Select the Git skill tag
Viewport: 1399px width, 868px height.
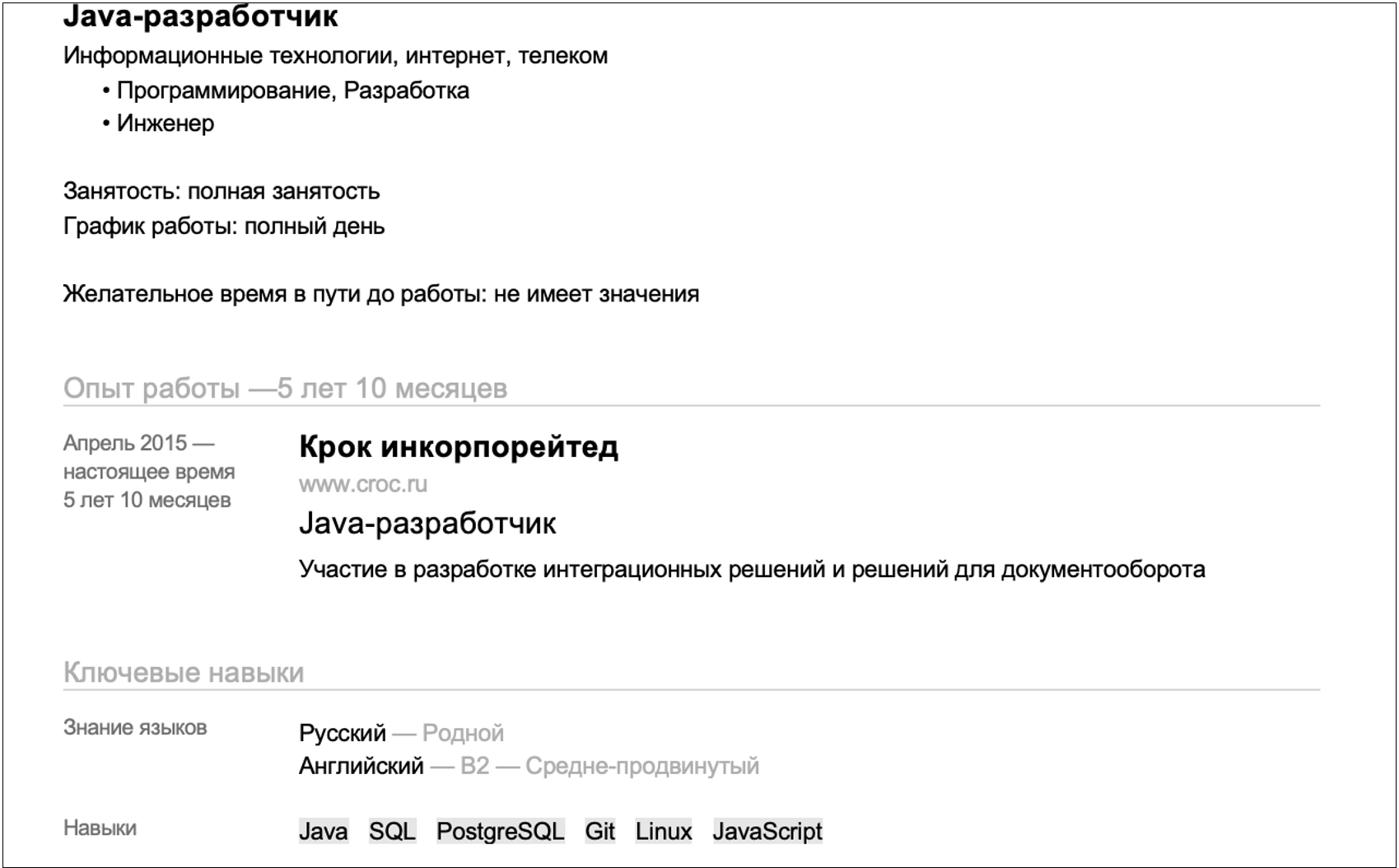tap(599, 831)
